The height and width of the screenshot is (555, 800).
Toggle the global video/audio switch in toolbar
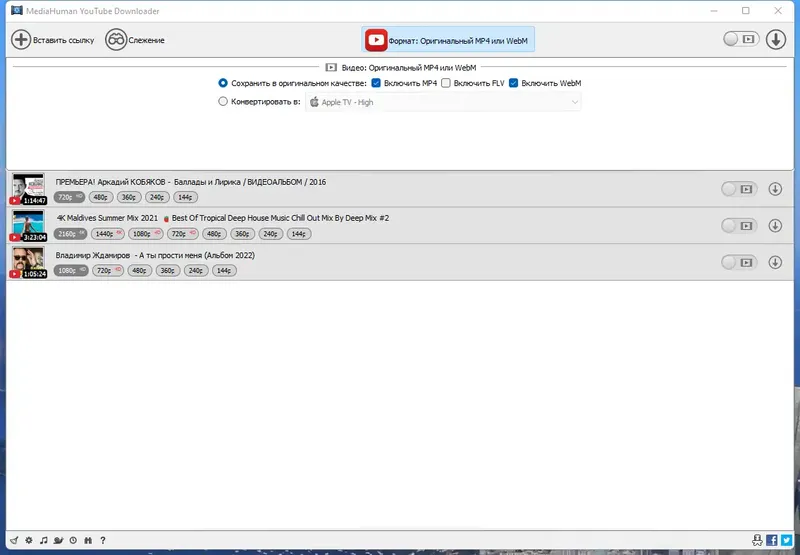(x=741, y=39)
